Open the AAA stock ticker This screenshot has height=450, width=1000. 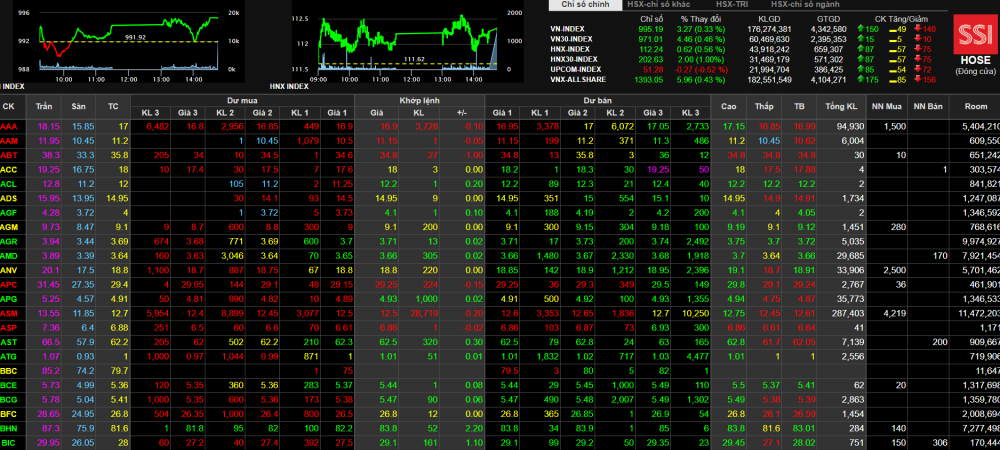[x=9, y=126]
